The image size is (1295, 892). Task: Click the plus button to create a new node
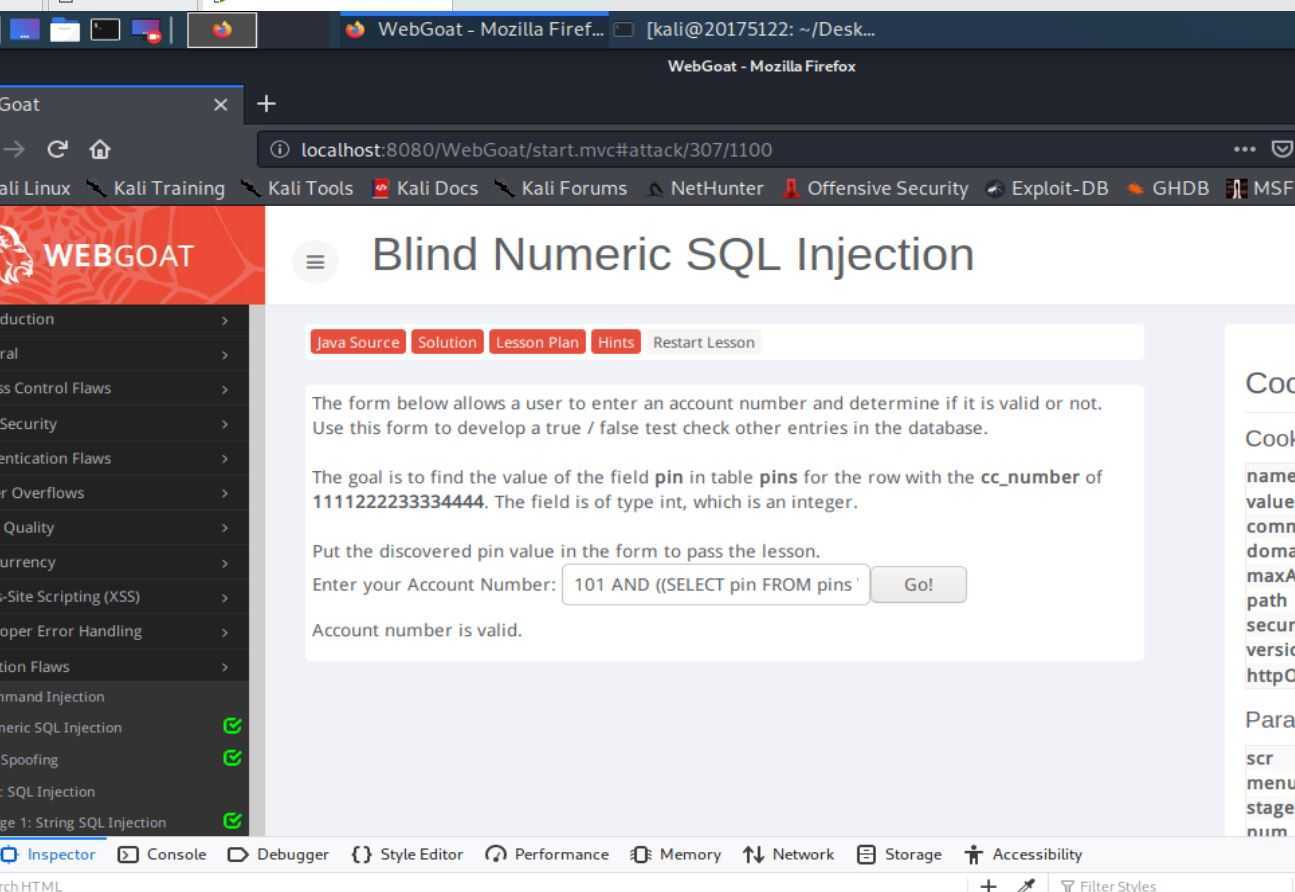(x=989, y=885)
